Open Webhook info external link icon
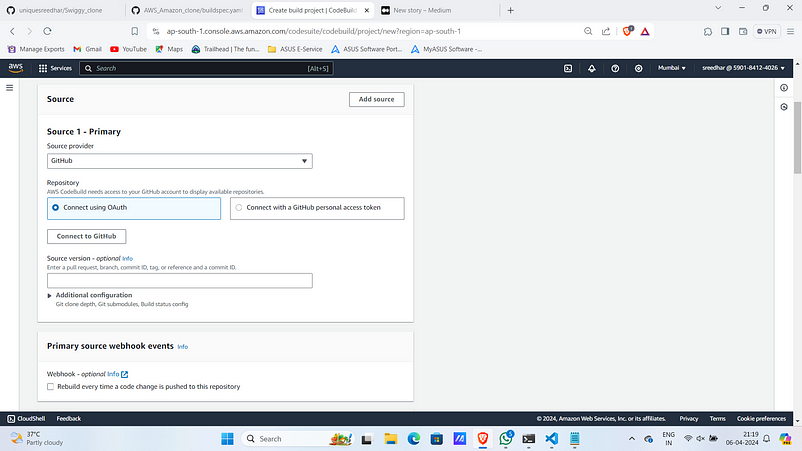Screen dimensions: 802x451 [124, 374]
